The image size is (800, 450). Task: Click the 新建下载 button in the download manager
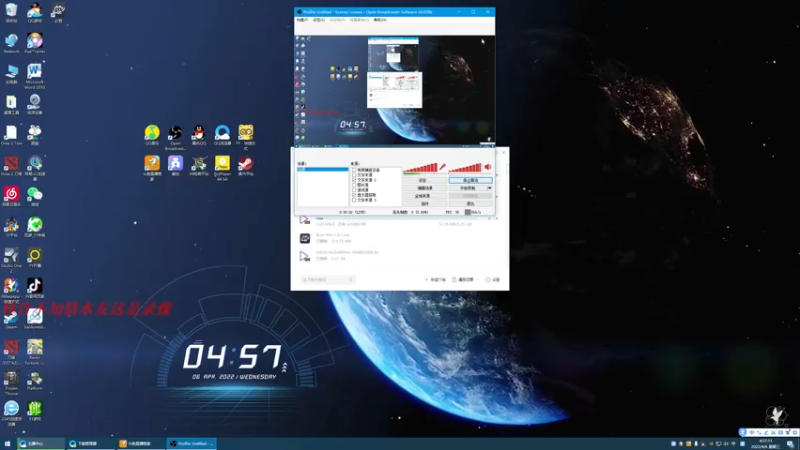coord(436,280)
